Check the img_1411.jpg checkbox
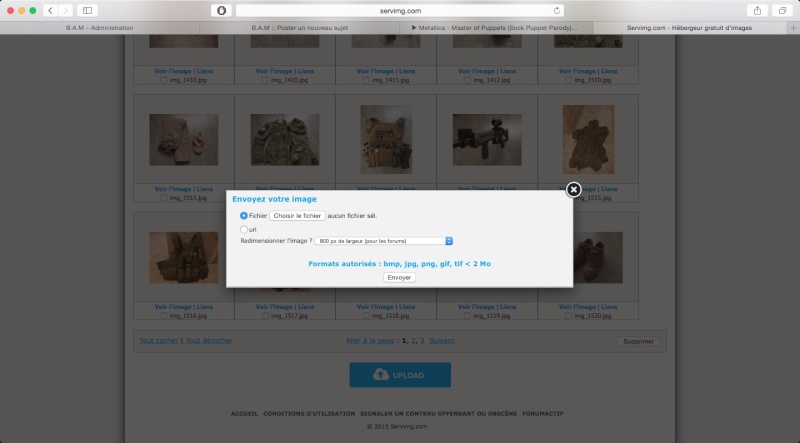The image size is (800, 443). (366, 80)
